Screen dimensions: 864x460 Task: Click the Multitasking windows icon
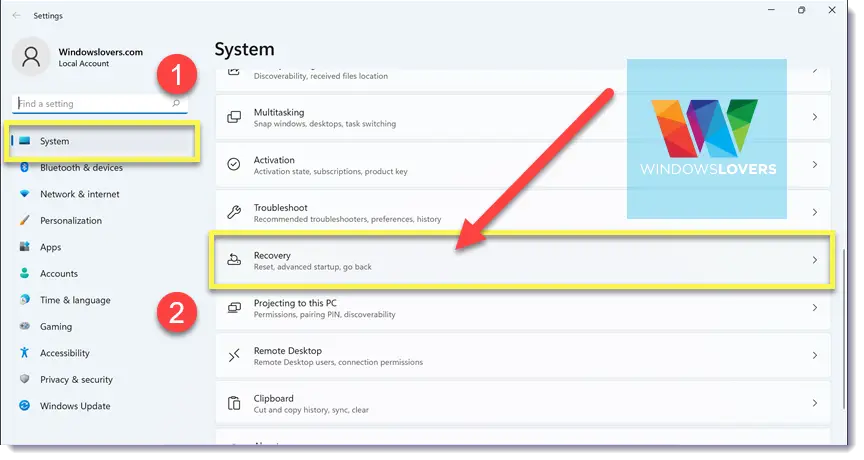pos(234,117)
